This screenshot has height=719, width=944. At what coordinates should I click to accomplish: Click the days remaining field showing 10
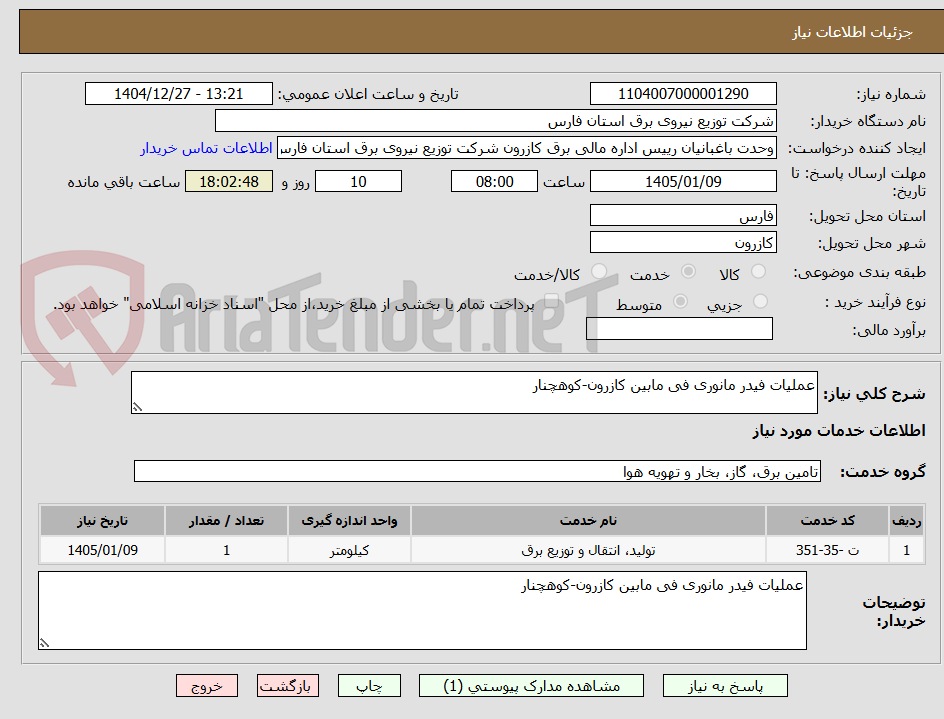[x=358, y=181]
